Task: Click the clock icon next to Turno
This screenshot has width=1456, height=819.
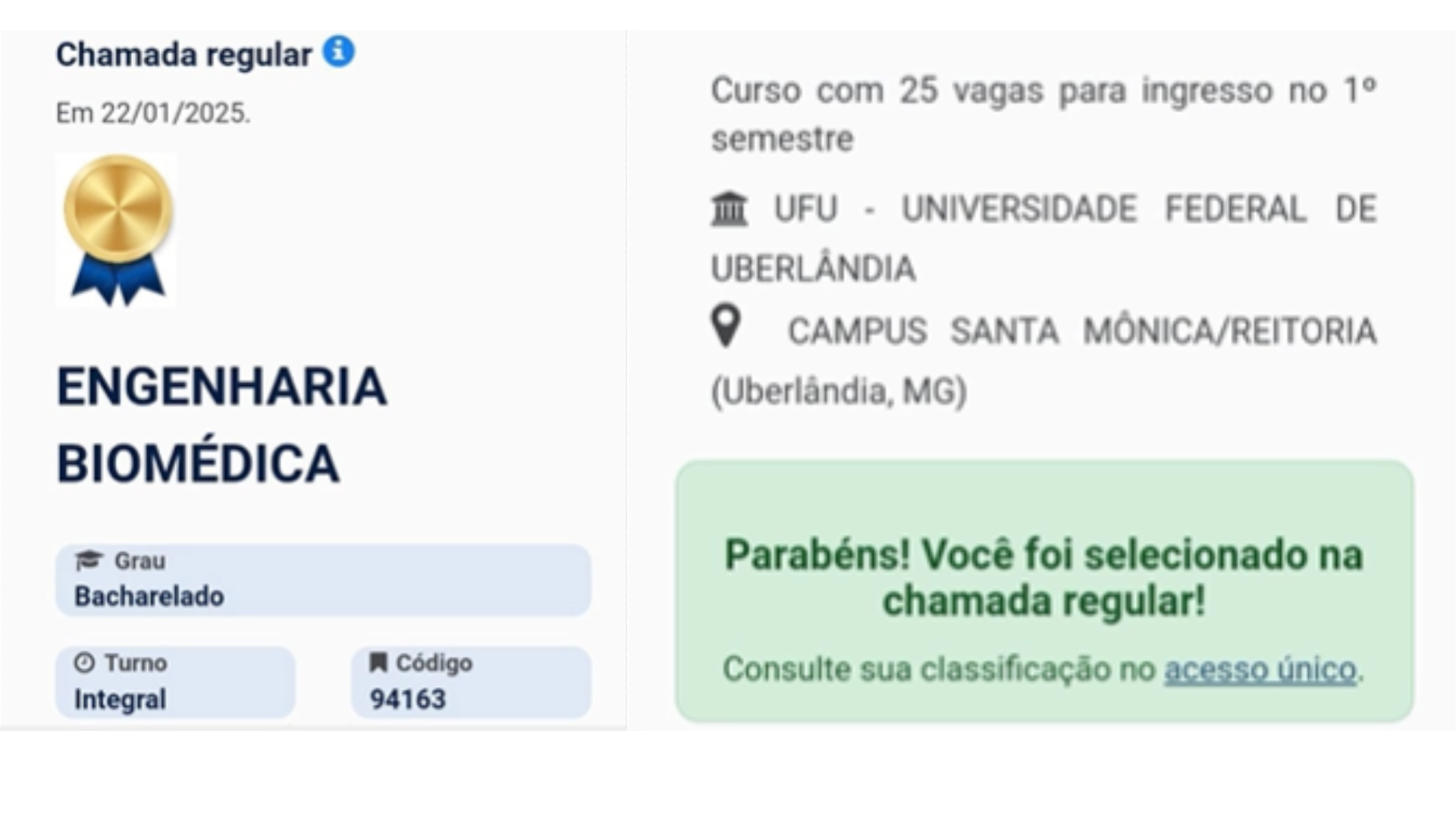Action: (84, 663)
